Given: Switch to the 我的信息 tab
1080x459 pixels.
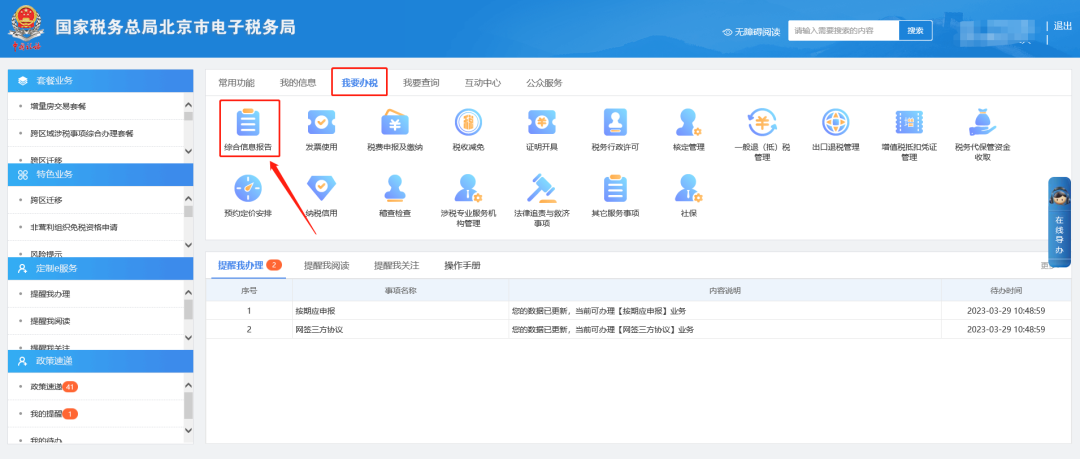Looking at the screenshot, I should pyautogui.click(x=298, y=83).
